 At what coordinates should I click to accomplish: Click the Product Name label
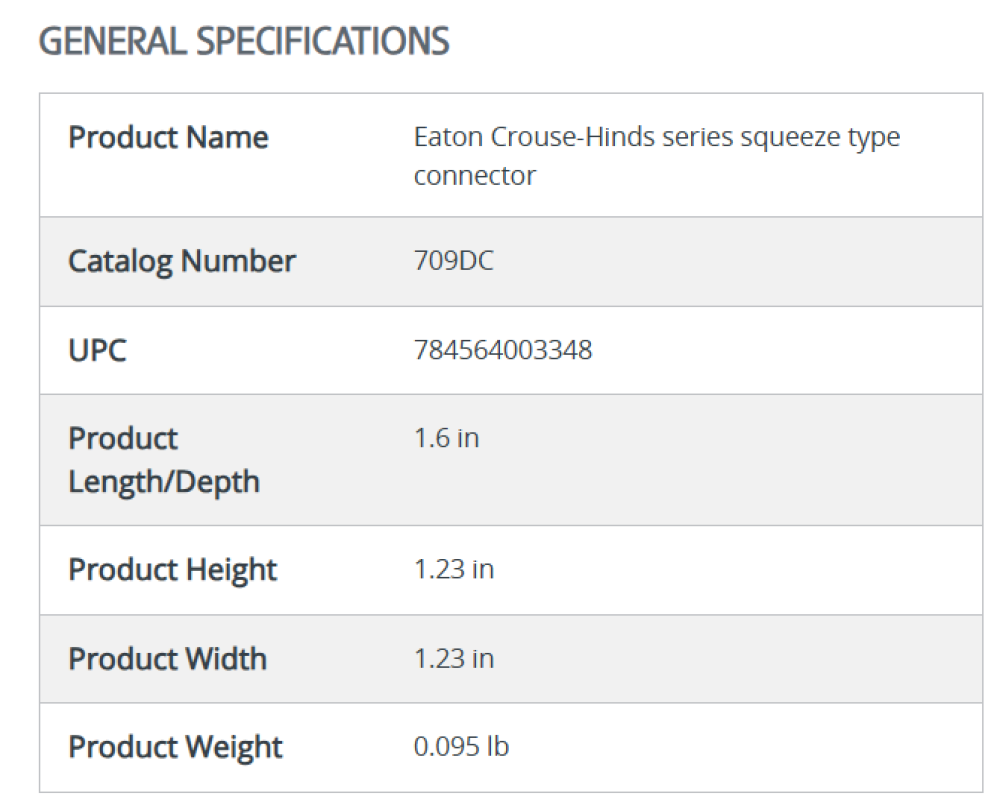[168, 137]
